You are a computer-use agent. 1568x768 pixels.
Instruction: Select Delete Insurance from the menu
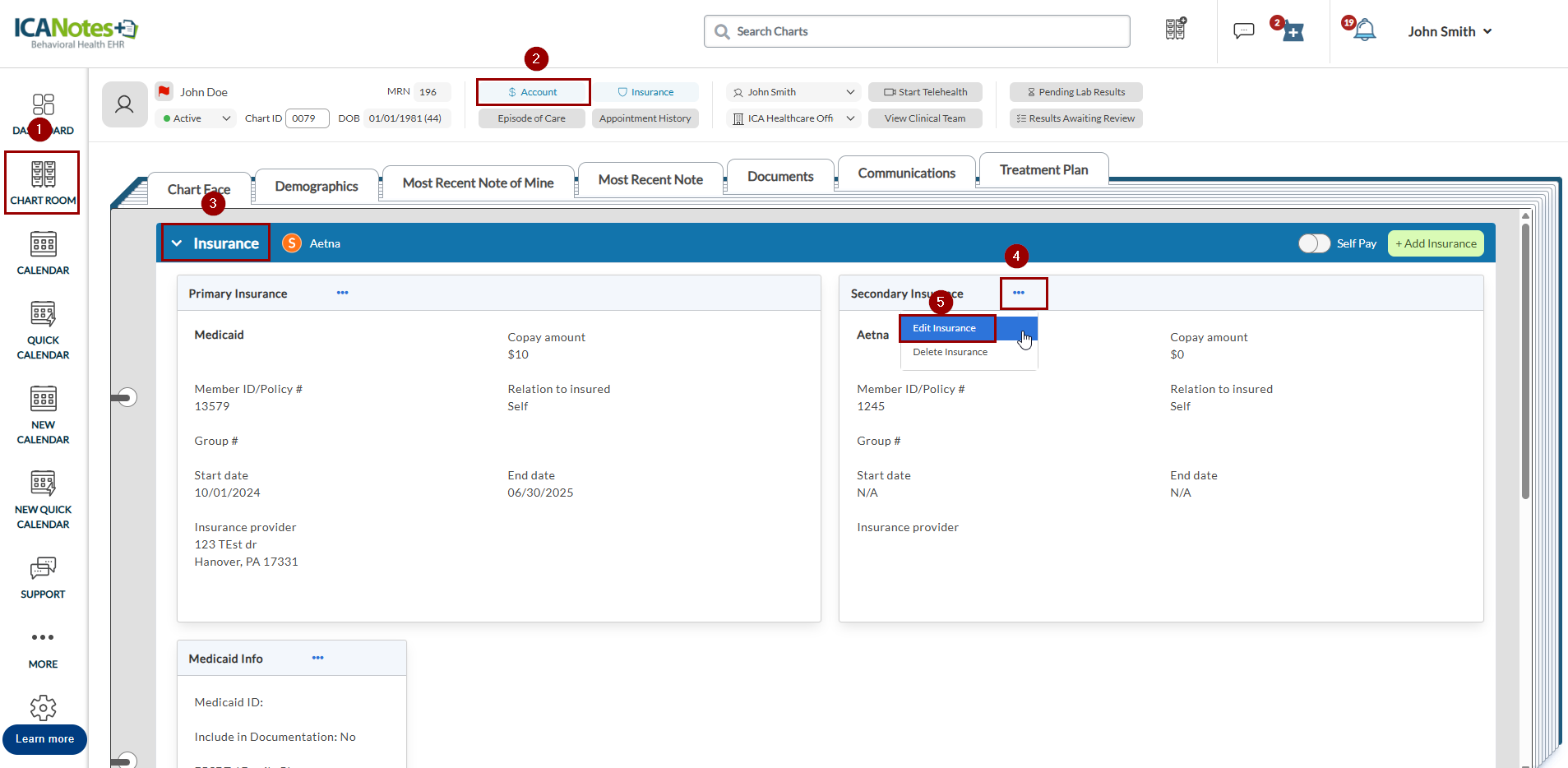tap(950, 352)
